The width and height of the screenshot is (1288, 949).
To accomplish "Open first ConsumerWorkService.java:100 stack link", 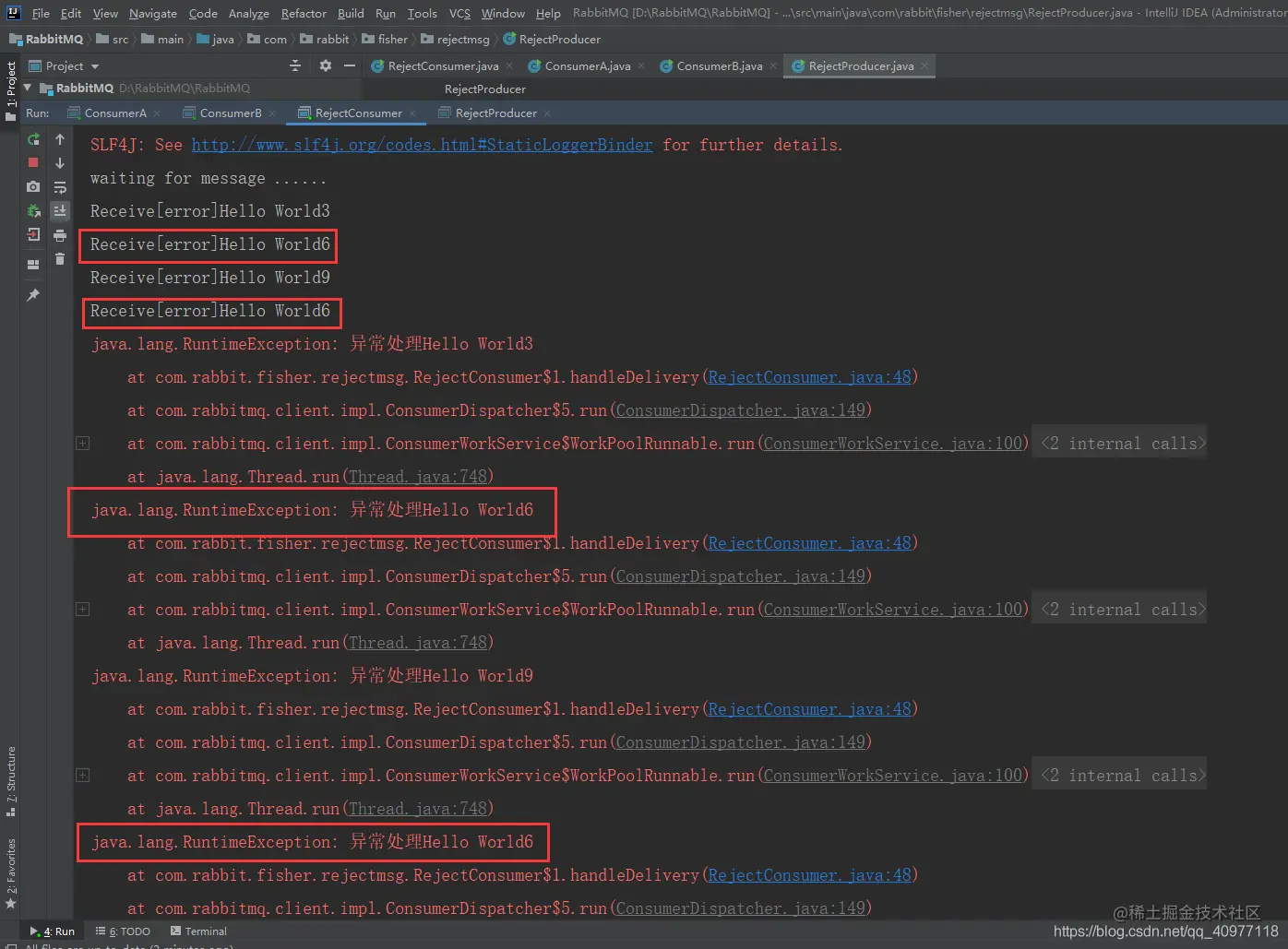I will coord(892,444).
